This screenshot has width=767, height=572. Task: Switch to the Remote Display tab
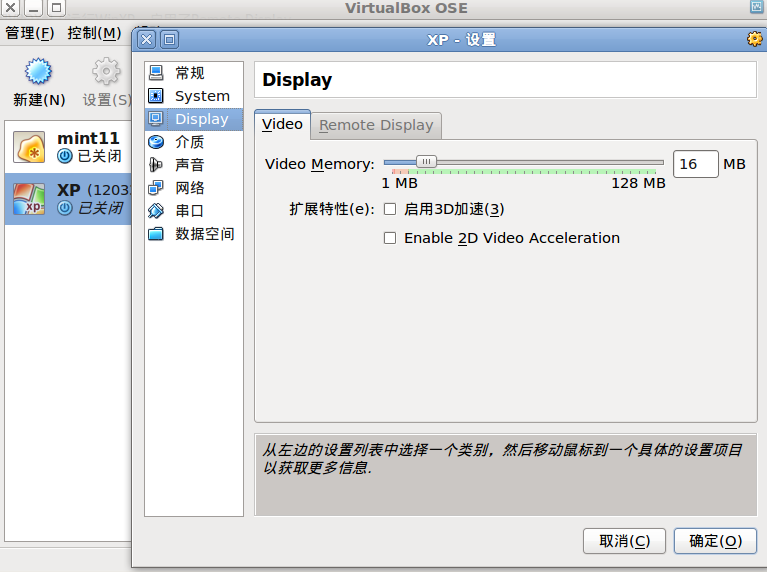[x=376, y=125]
